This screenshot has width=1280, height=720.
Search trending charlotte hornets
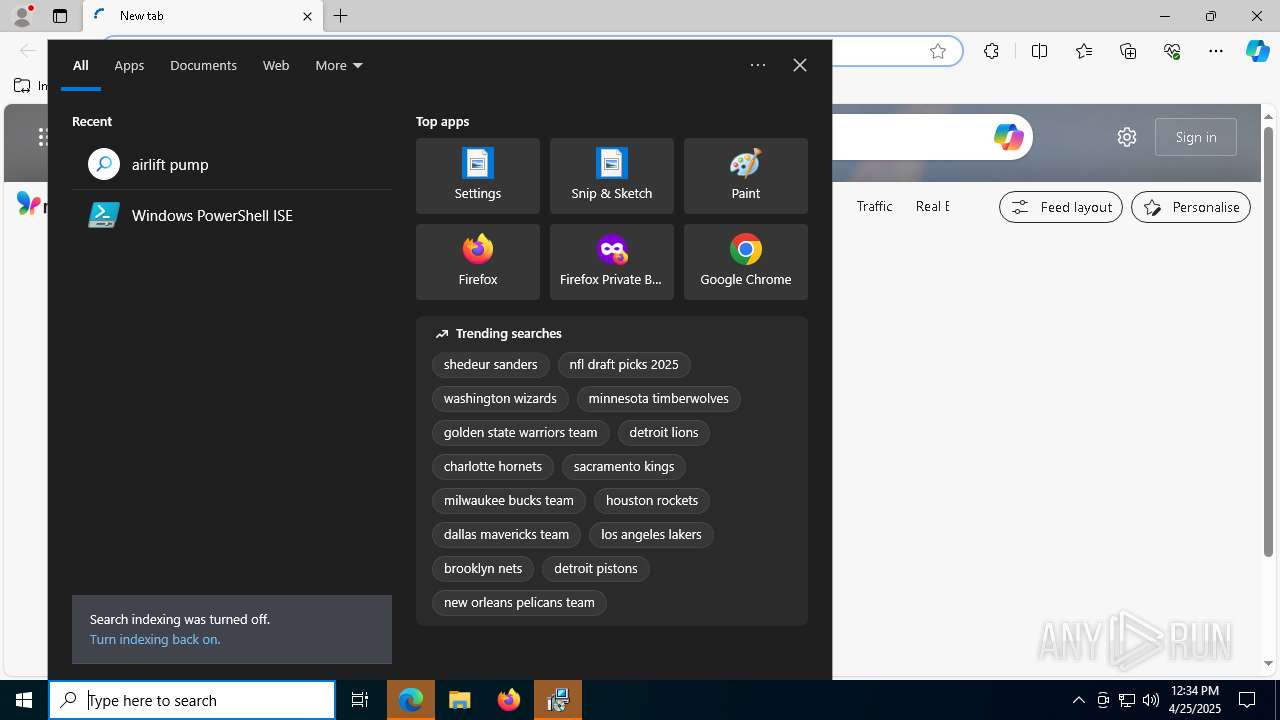492,467
